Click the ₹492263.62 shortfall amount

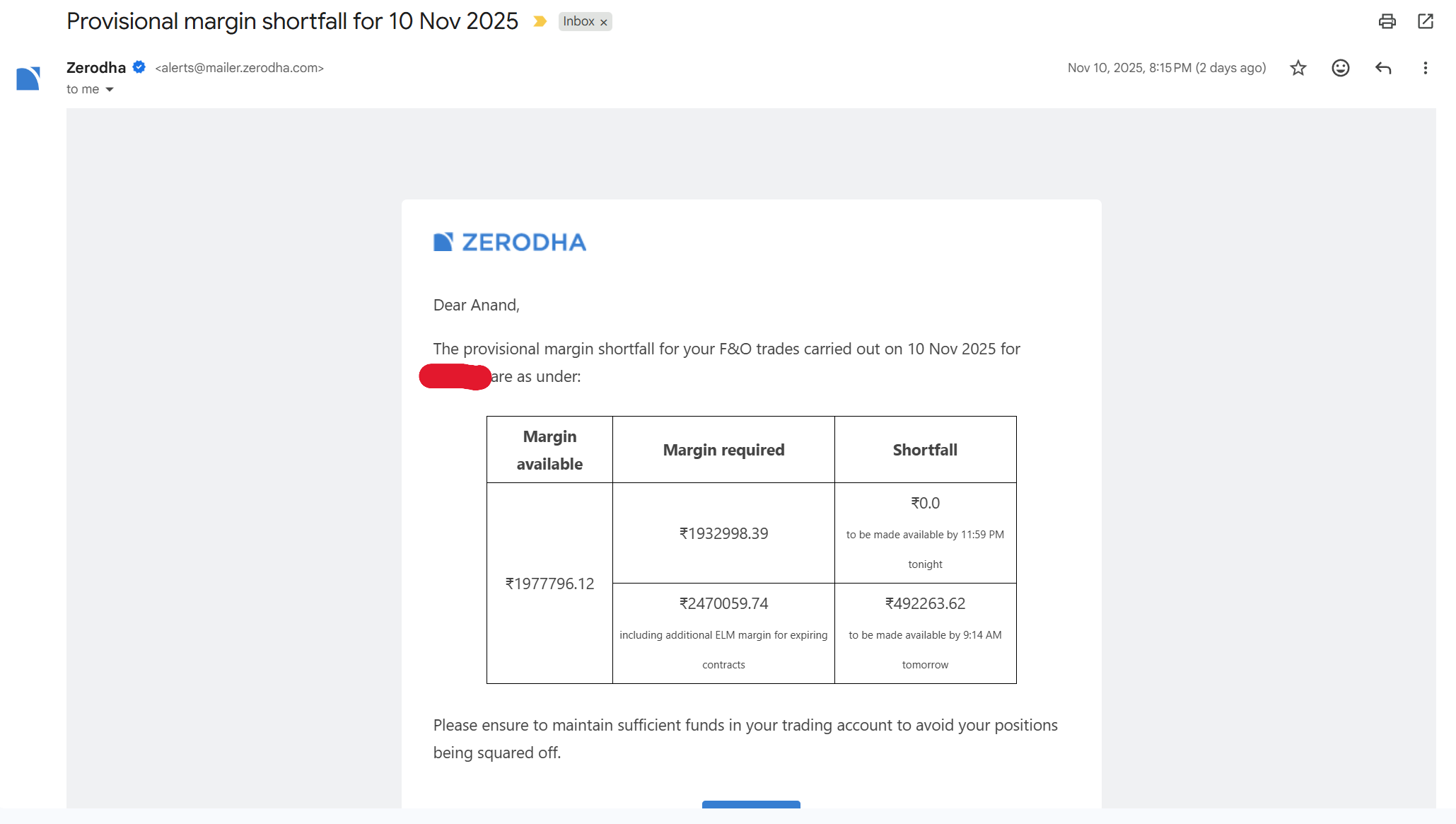pos(925,603)
